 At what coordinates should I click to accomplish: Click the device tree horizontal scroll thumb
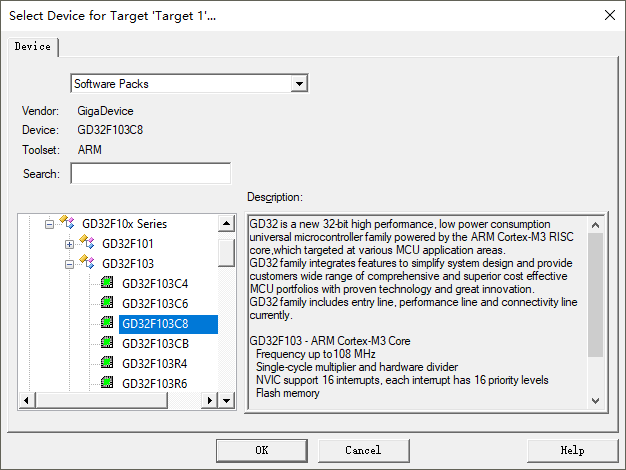click(102, 401)
